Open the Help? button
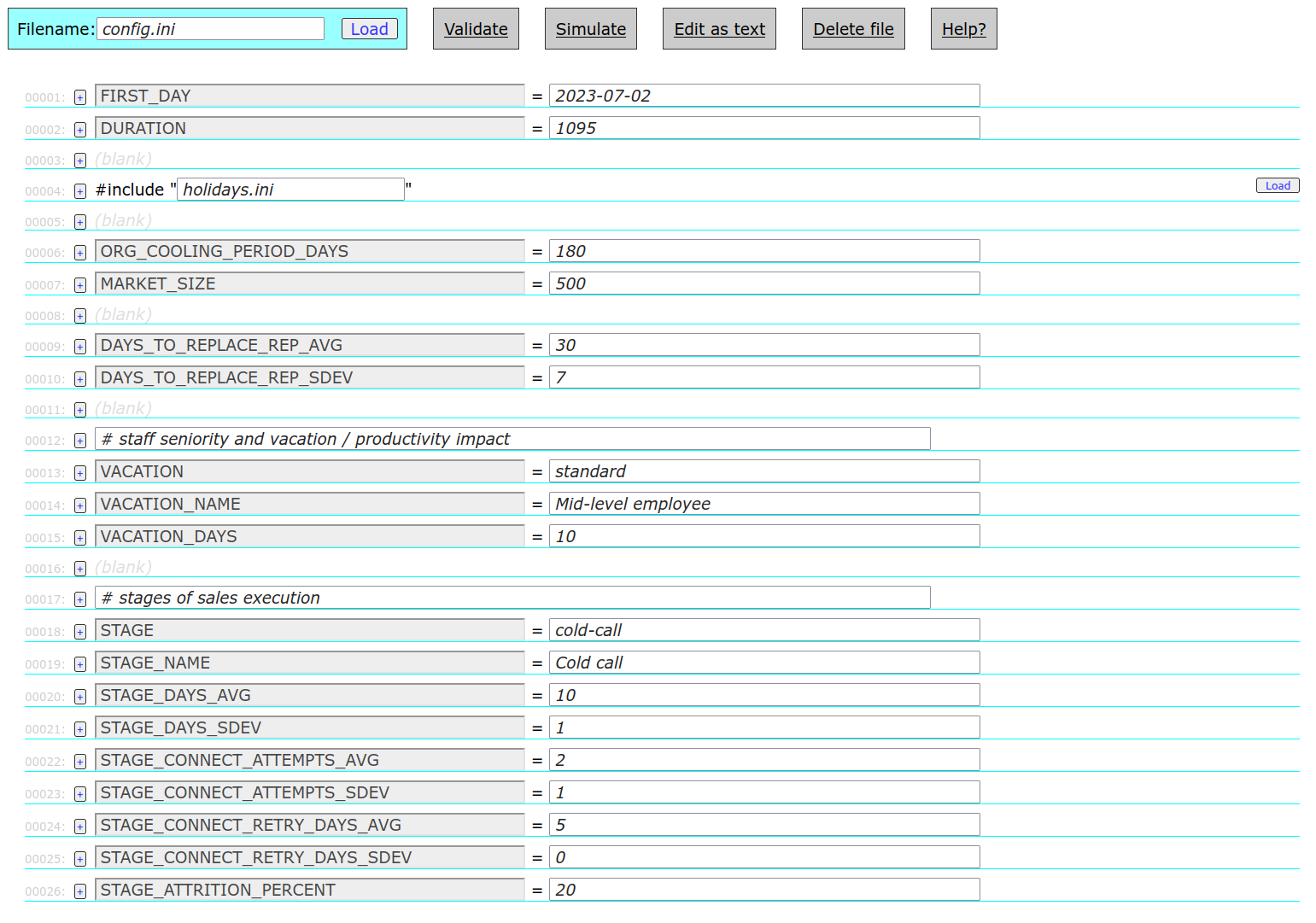The image size is (1316, 923). [964, 29]
